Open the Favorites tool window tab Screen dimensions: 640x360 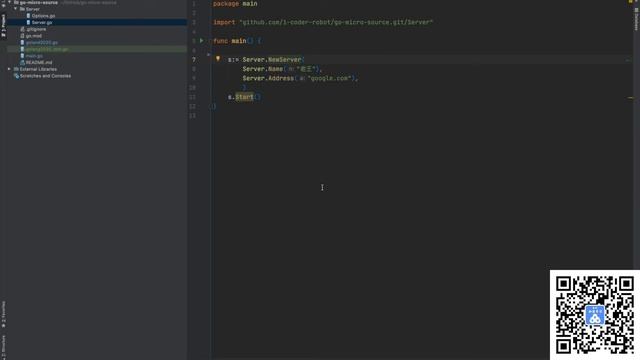[x=3, y=314]
